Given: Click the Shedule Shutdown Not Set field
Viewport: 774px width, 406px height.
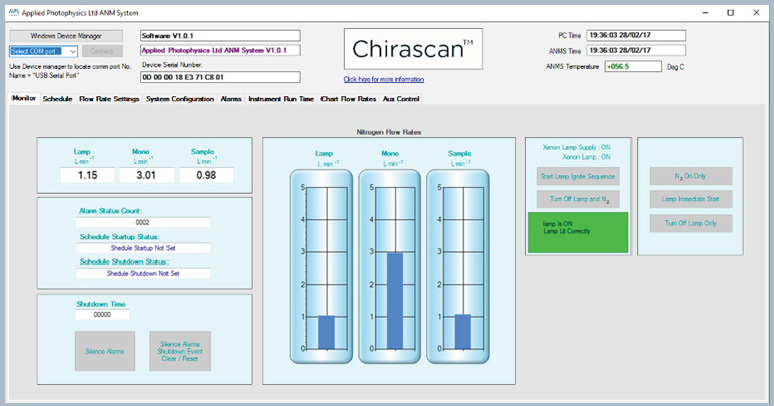Looking at the screenshot, I should [143, 273].
